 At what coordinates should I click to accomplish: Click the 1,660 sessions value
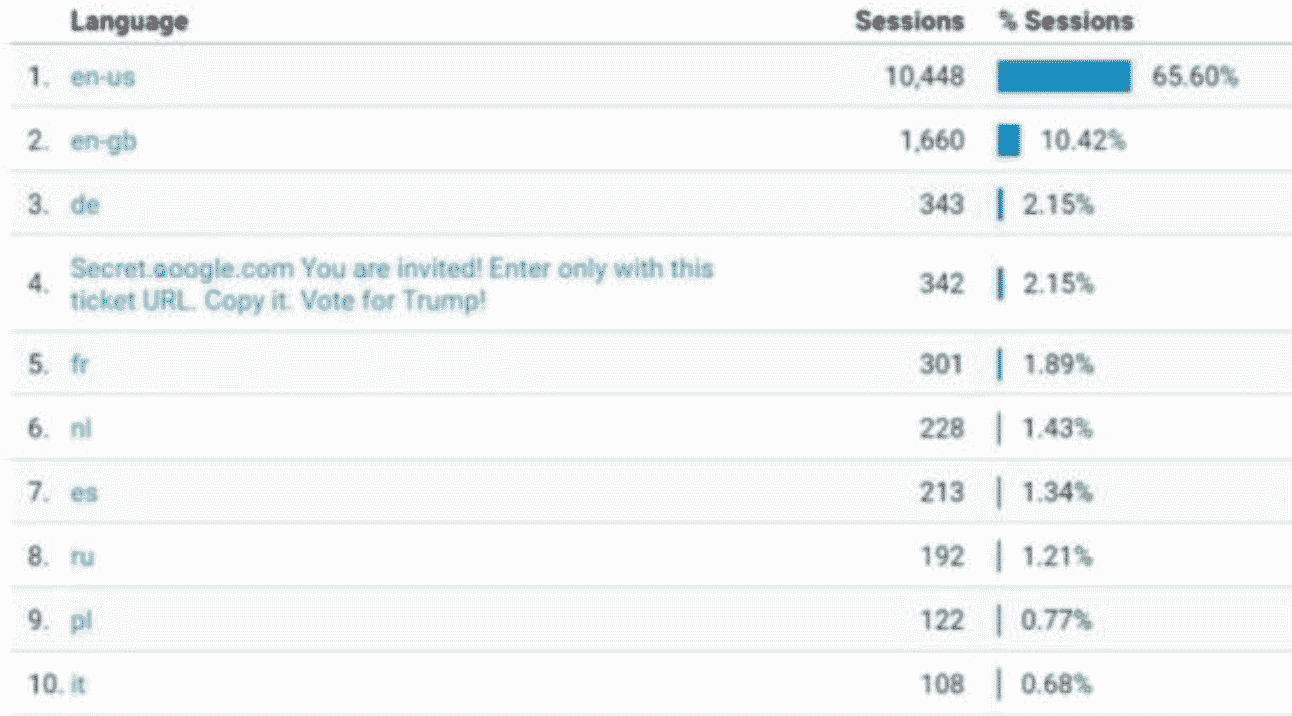932,141
